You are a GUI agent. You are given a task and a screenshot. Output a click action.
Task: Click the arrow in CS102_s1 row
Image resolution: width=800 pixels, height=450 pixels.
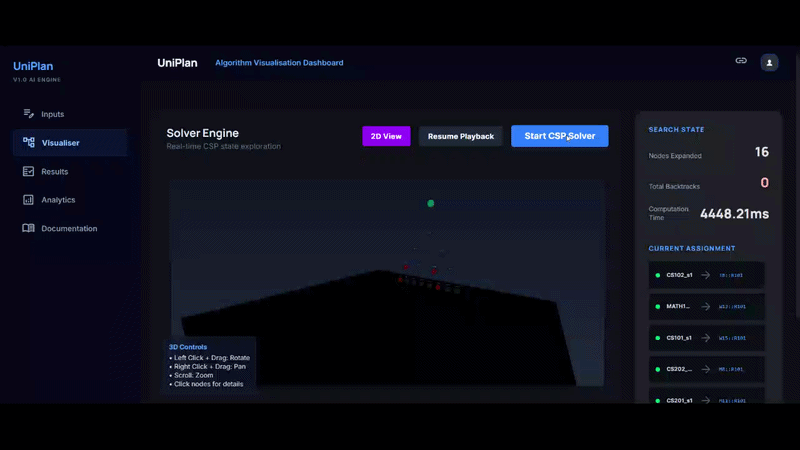pos(706,275)
